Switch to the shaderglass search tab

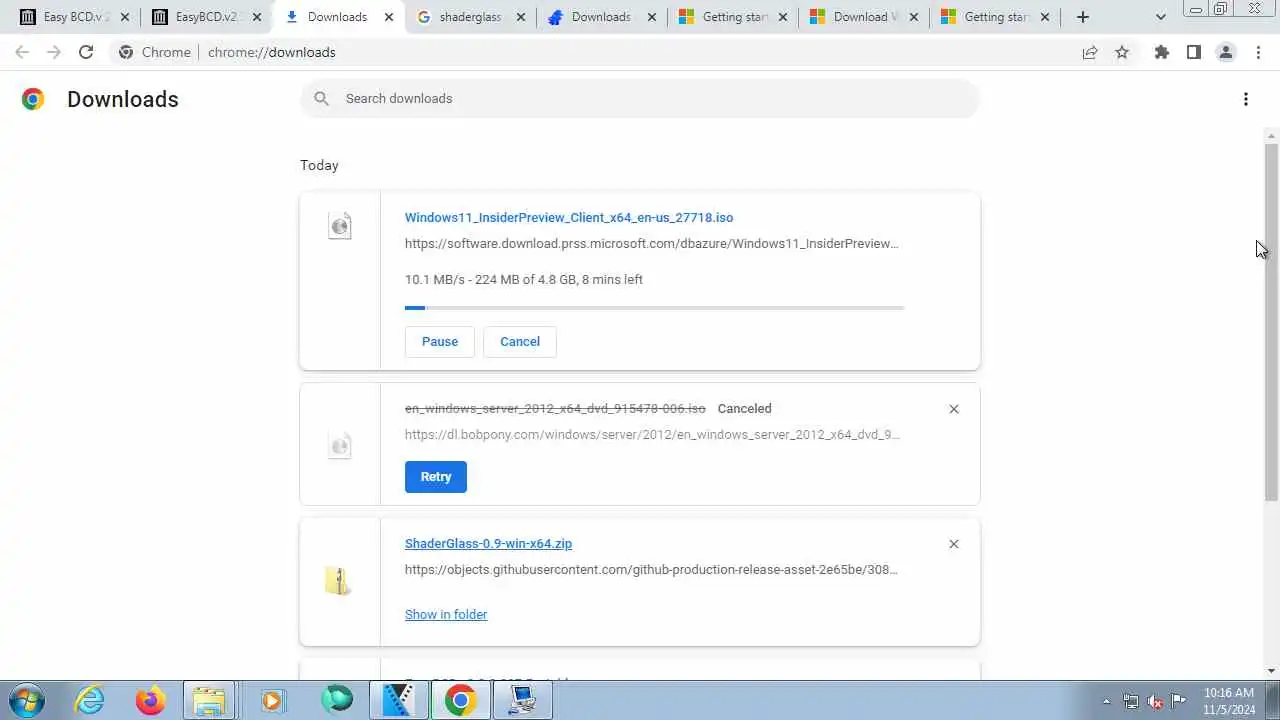[470, 17]
